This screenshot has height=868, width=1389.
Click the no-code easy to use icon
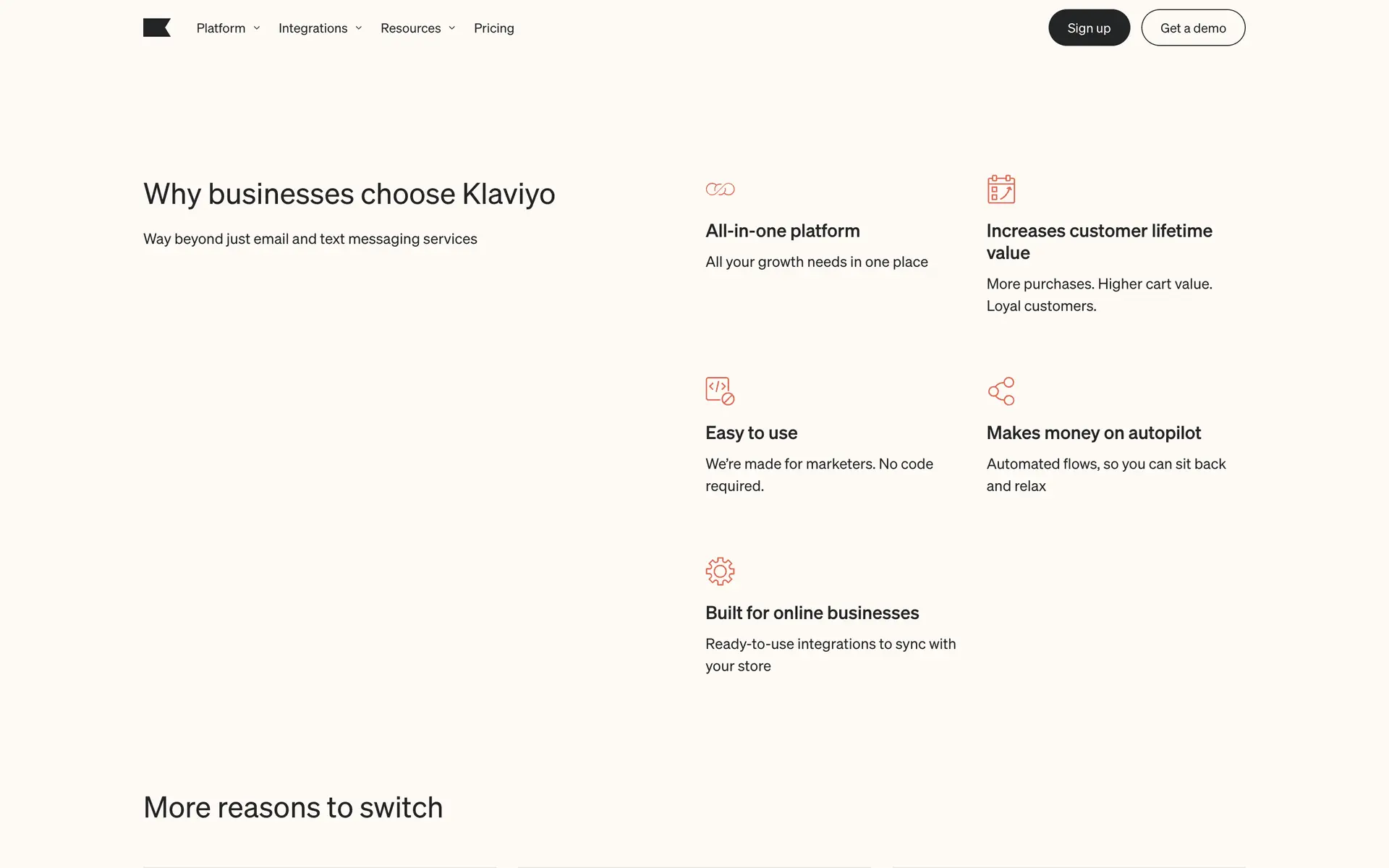(720, 391)
